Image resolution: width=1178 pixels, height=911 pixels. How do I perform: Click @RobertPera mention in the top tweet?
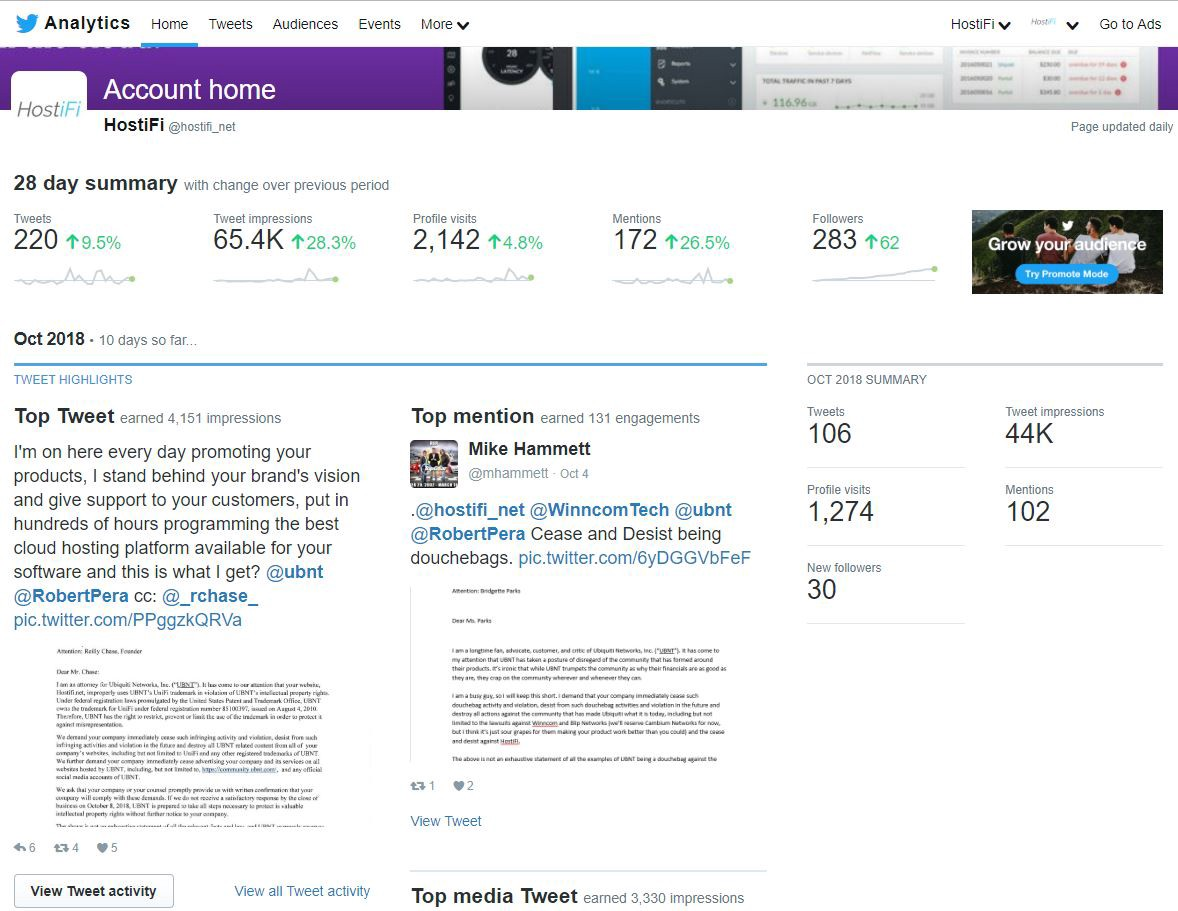[x=71, y=596]
